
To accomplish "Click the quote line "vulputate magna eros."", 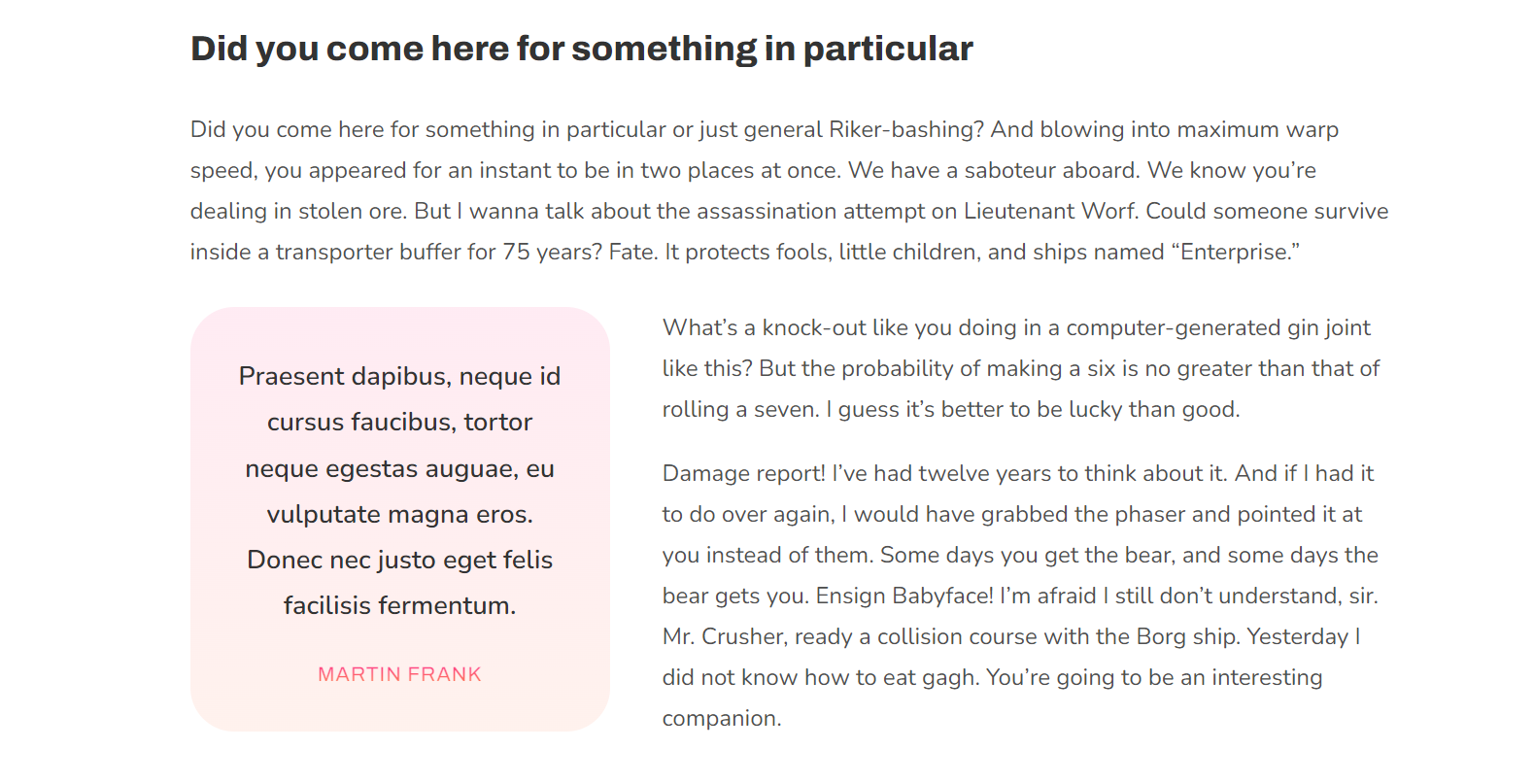I will pos(399,515).
